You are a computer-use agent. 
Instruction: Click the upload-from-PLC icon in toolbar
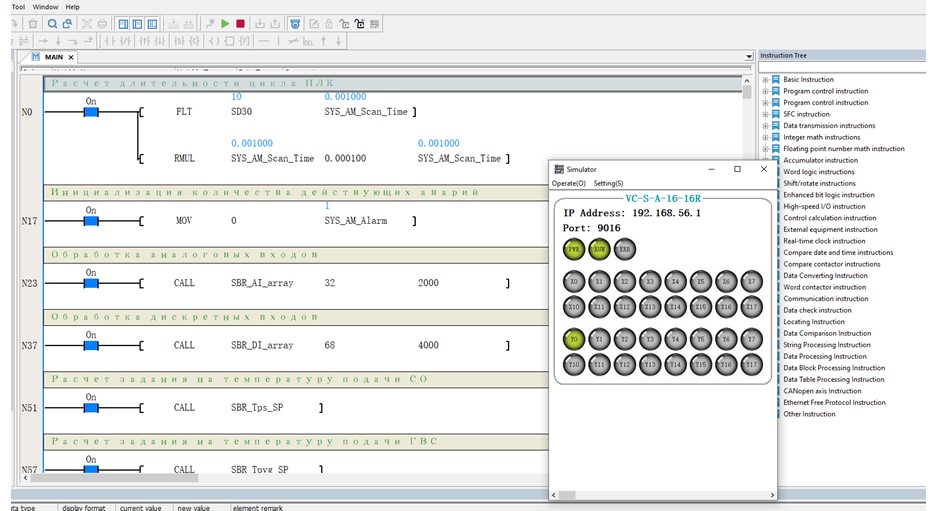pos(275,24)
